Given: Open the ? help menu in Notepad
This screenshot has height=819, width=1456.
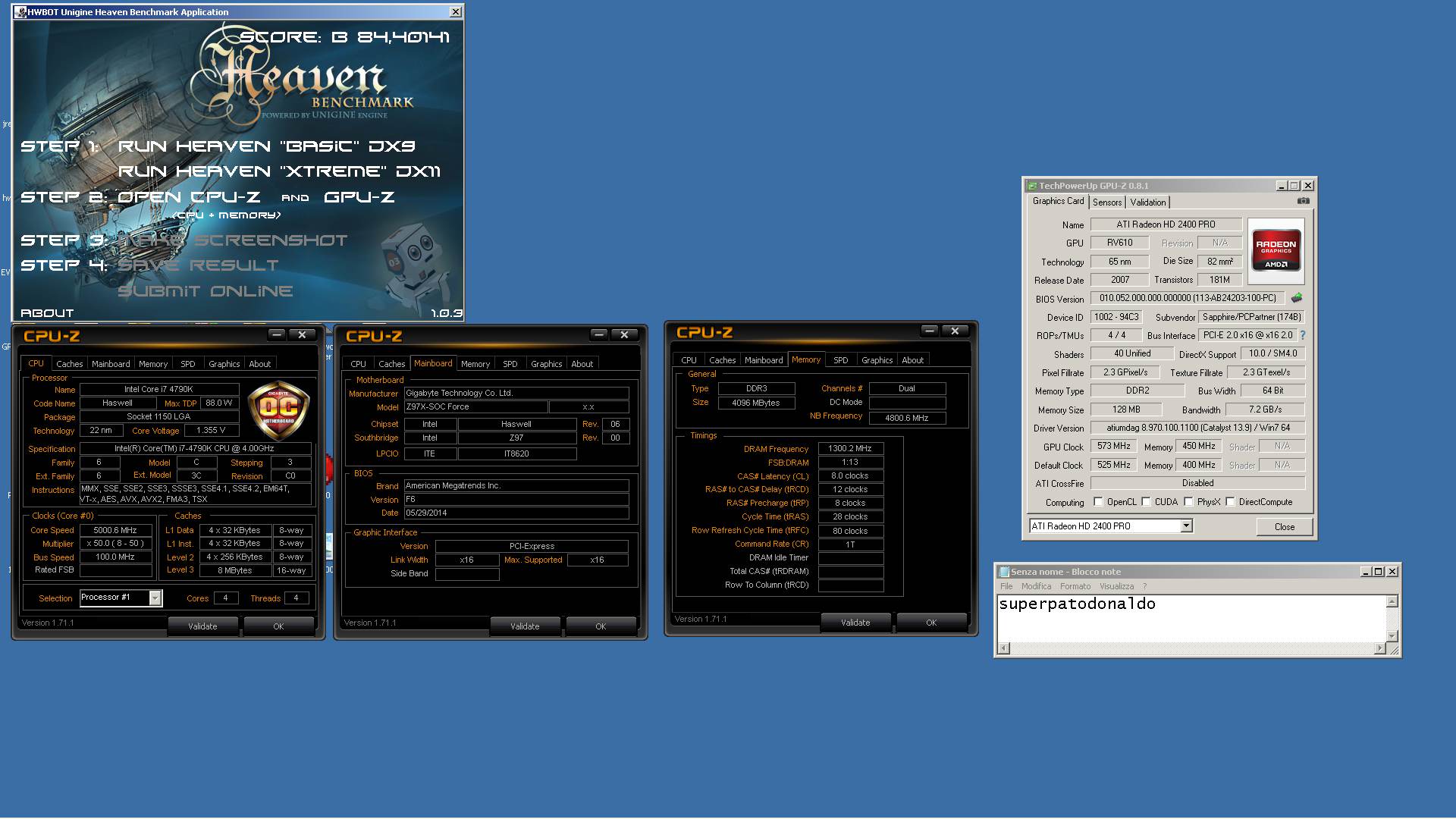Looking at the screenshot, I should click(x=1144, y=586).
